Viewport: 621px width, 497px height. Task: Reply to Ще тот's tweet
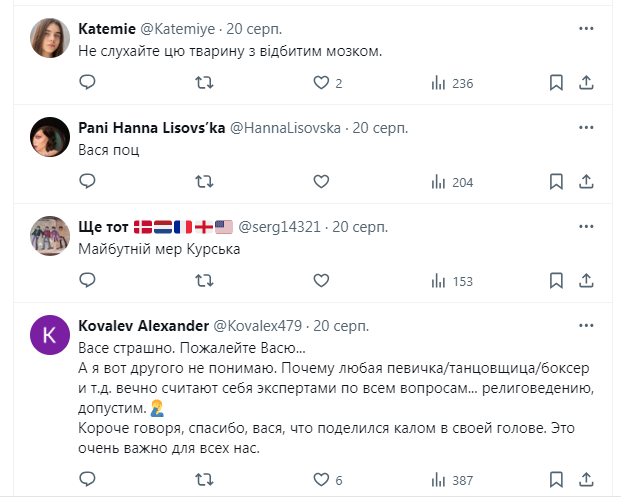87,281
